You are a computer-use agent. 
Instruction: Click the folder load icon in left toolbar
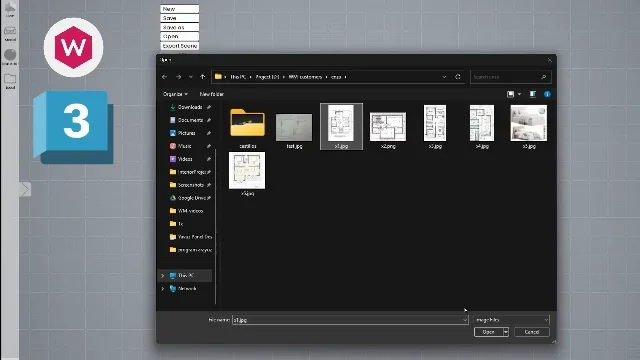10,78
